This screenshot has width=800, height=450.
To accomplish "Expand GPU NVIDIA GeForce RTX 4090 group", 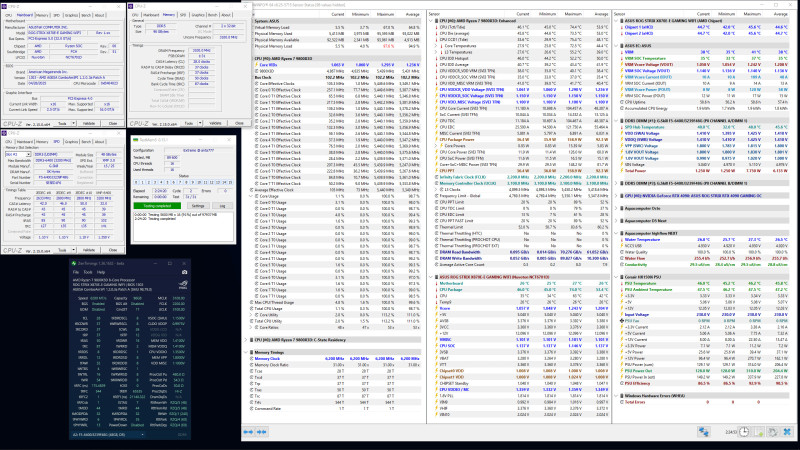I will 616,196.
